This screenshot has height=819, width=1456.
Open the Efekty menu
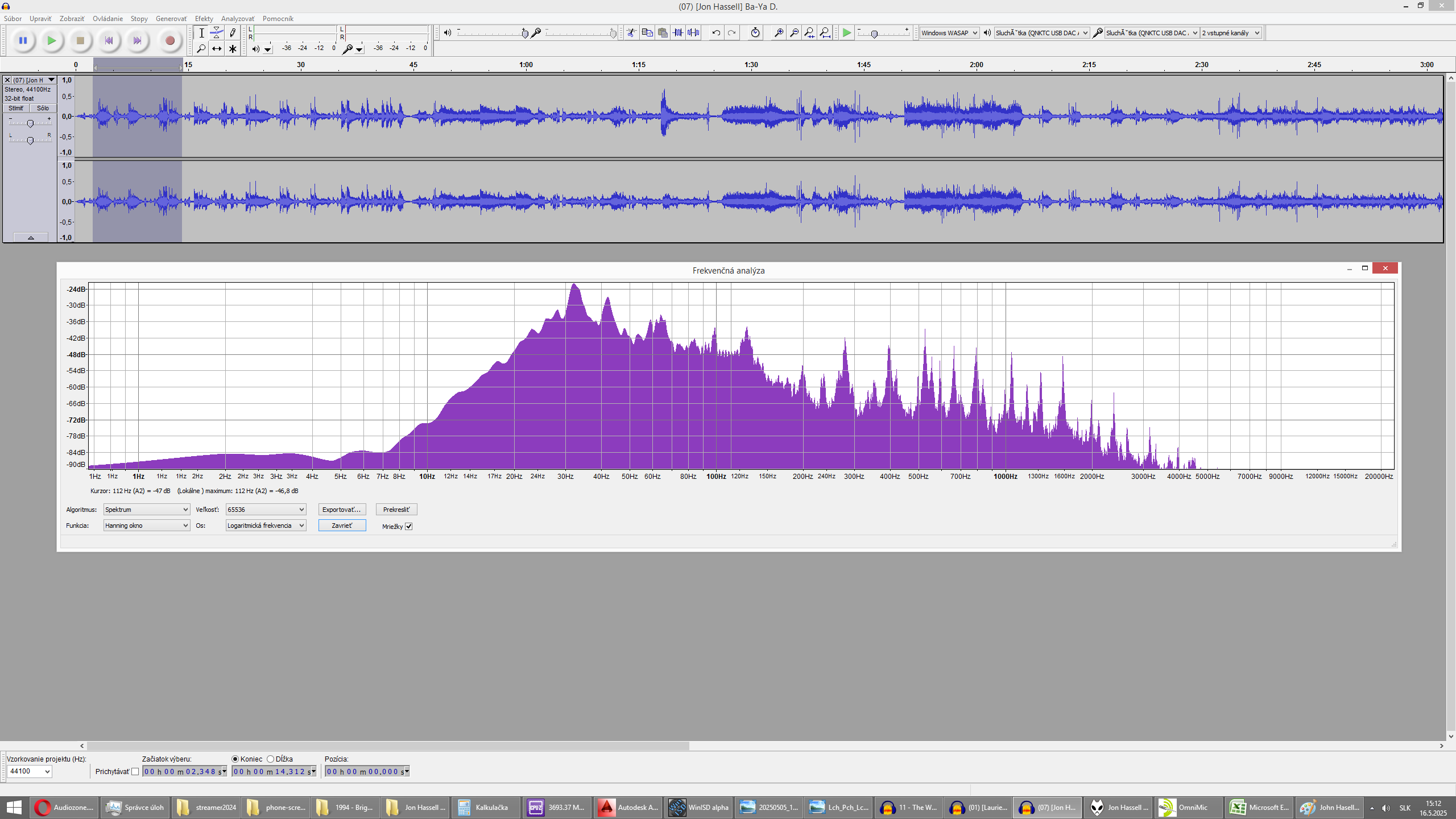click(204, 19)
